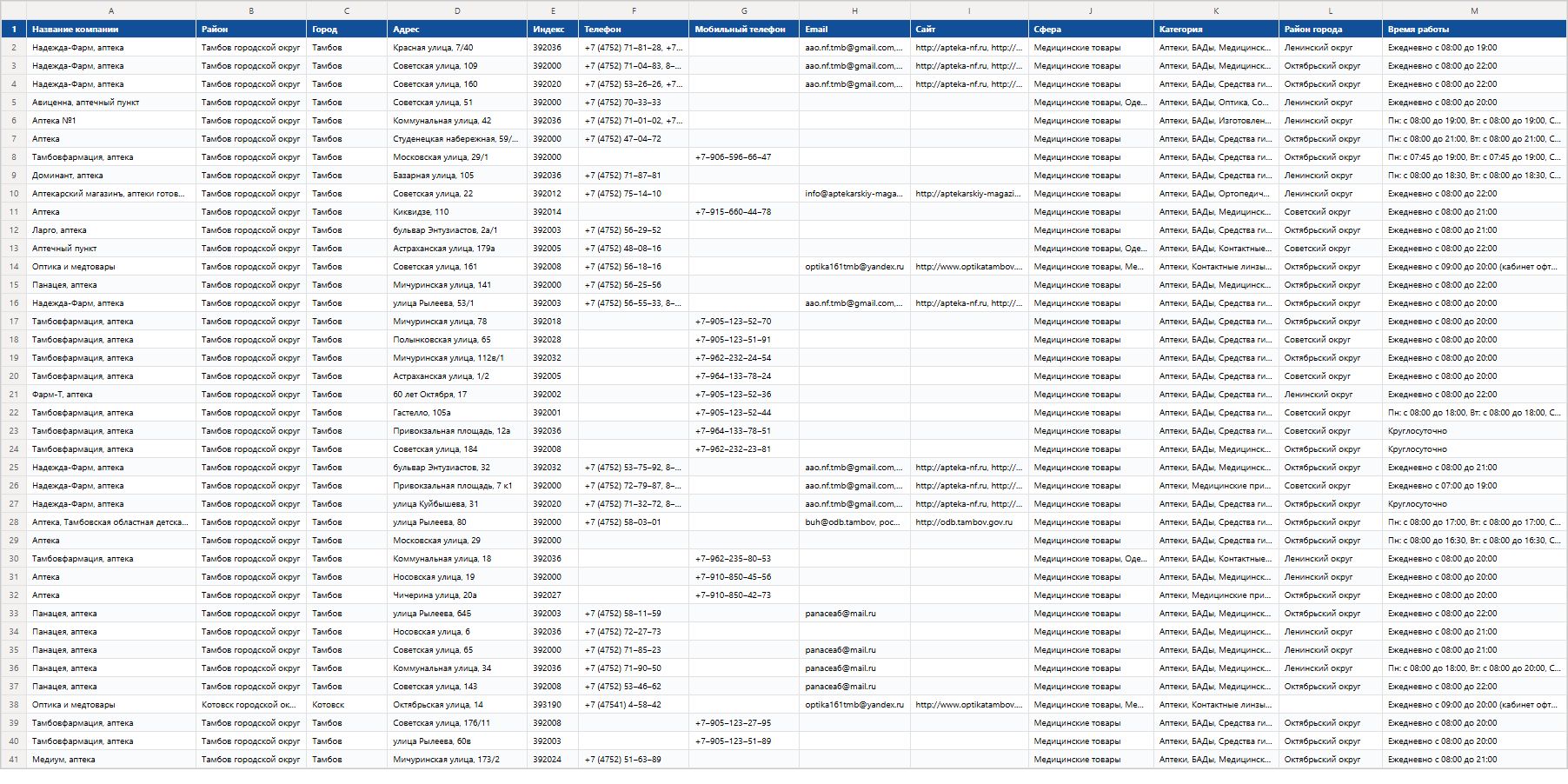This screenshot has width=1568, height=784.
Task: Click address 'Базарная улица, 105'
Action: click(457, 176)
